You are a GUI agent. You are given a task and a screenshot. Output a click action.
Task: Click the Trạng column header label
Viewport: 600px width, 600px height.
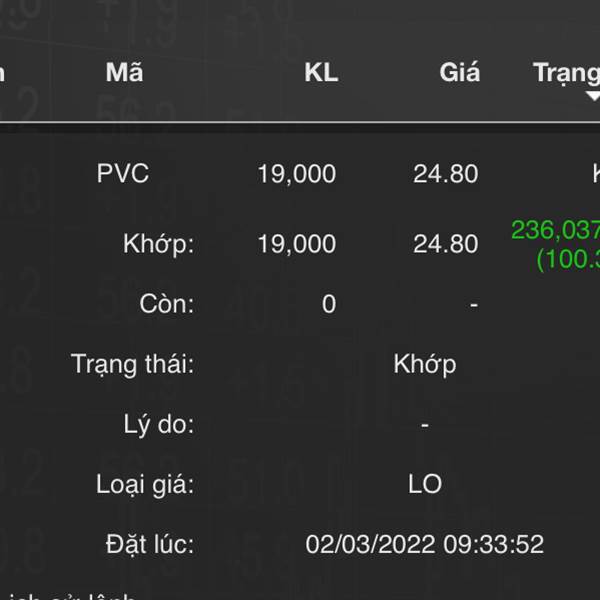point(566,73)
